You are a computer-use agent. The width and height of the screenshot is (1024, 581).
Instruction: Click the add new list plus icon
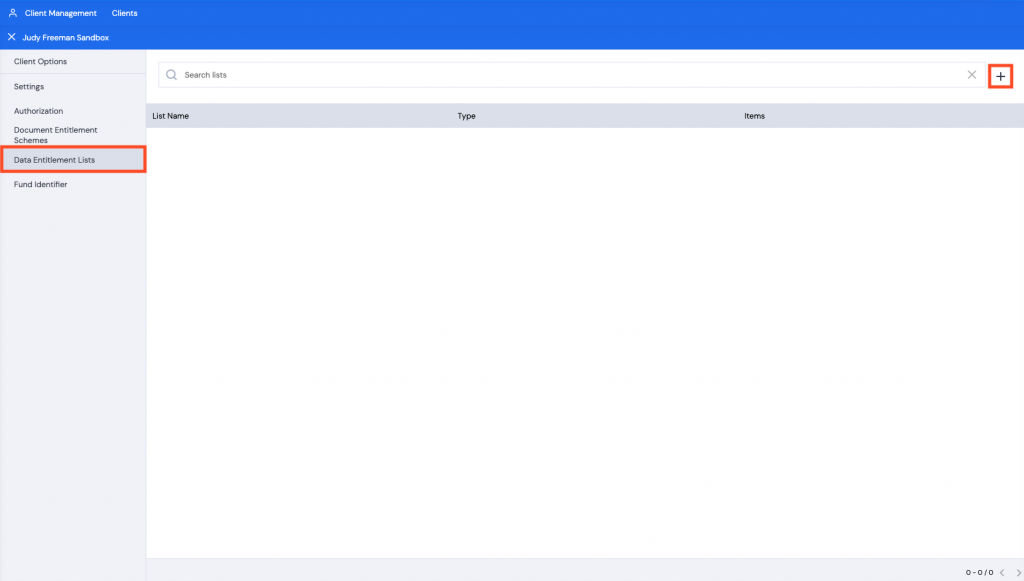1000,76
